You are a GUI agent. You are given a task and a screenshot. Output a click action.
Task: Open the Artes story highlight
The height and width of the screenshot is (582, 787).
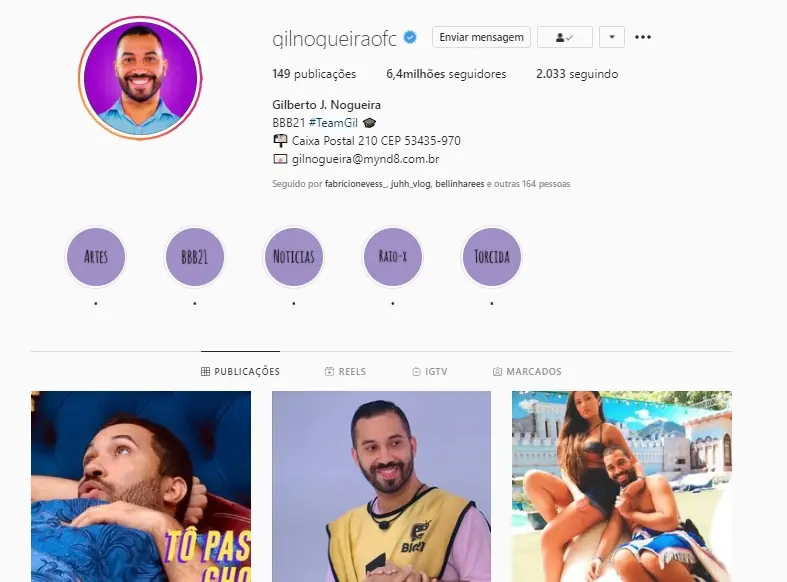tap(95, 257)
